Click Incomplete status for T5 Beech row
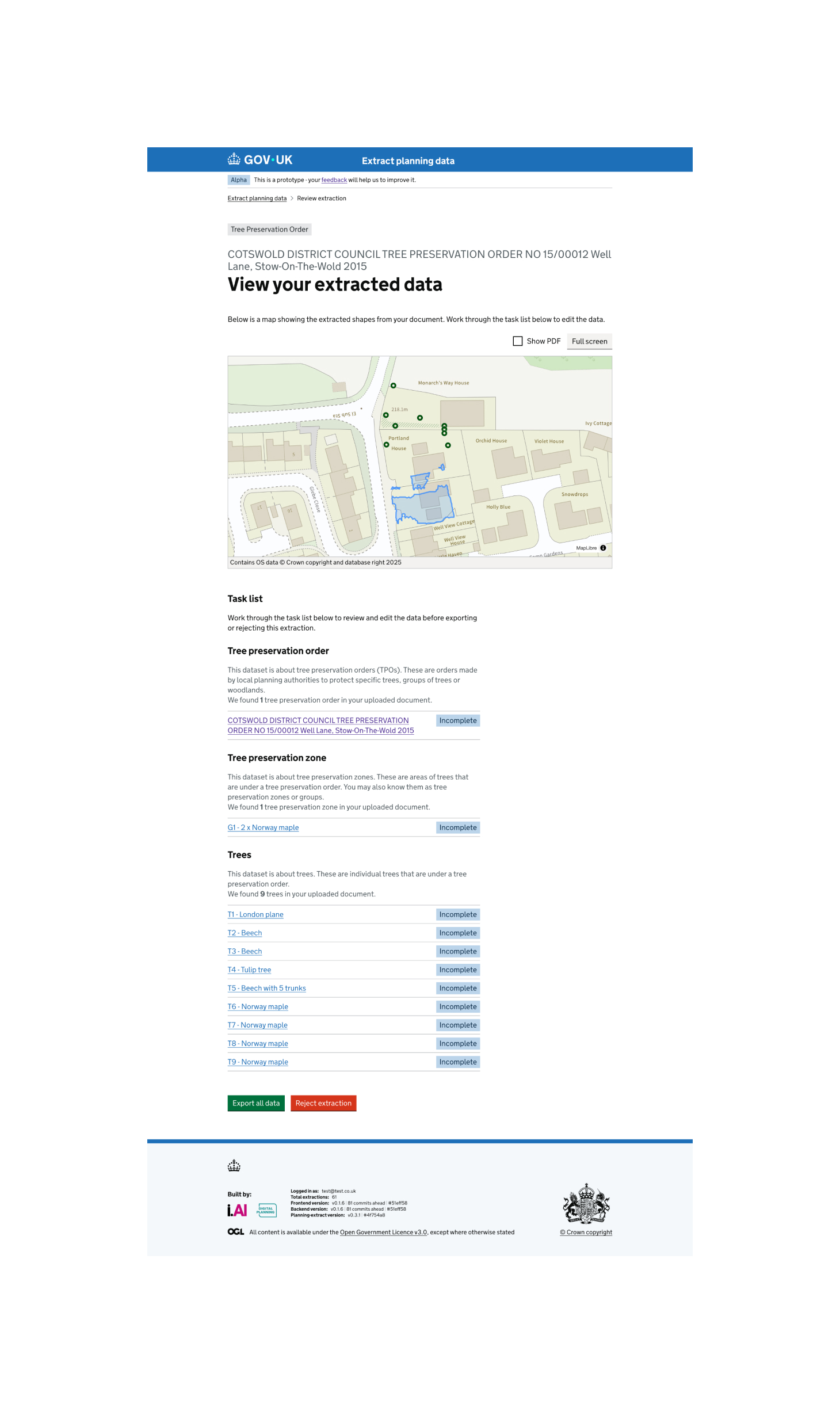Image resolution: width=840 pixels, height=1404 pixels. [458, 988]
